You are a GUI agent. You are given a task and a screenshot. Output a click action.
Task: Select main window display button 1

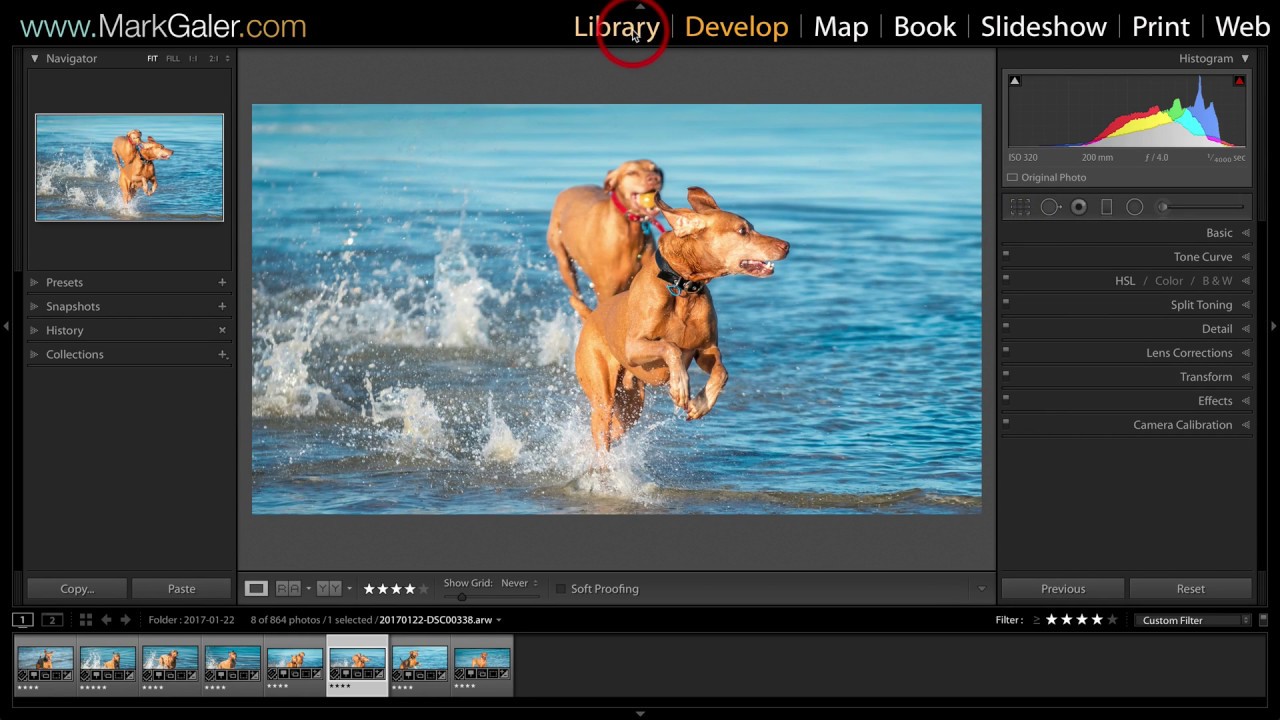pyautogui.click(x=22, y=620)
